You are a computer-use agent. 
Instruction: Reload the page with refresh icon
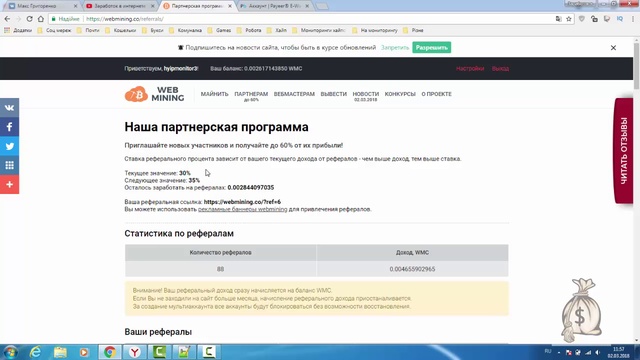pyautogui.click(x=29, y=19)
